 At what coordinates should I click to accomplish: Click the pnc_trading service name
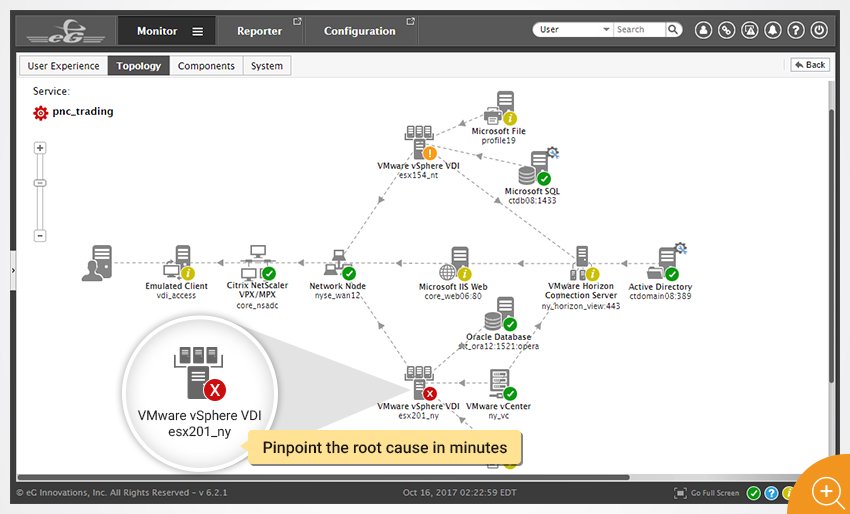(x=83, y=112)
